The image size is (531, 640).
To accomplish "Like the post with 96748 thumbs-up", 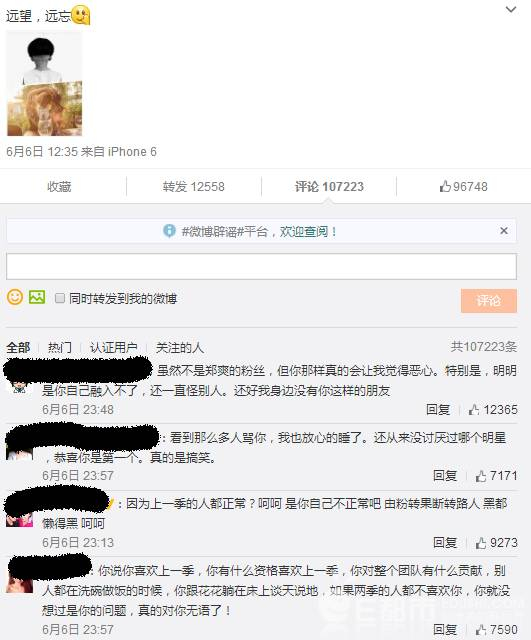I will pos(463,187).
